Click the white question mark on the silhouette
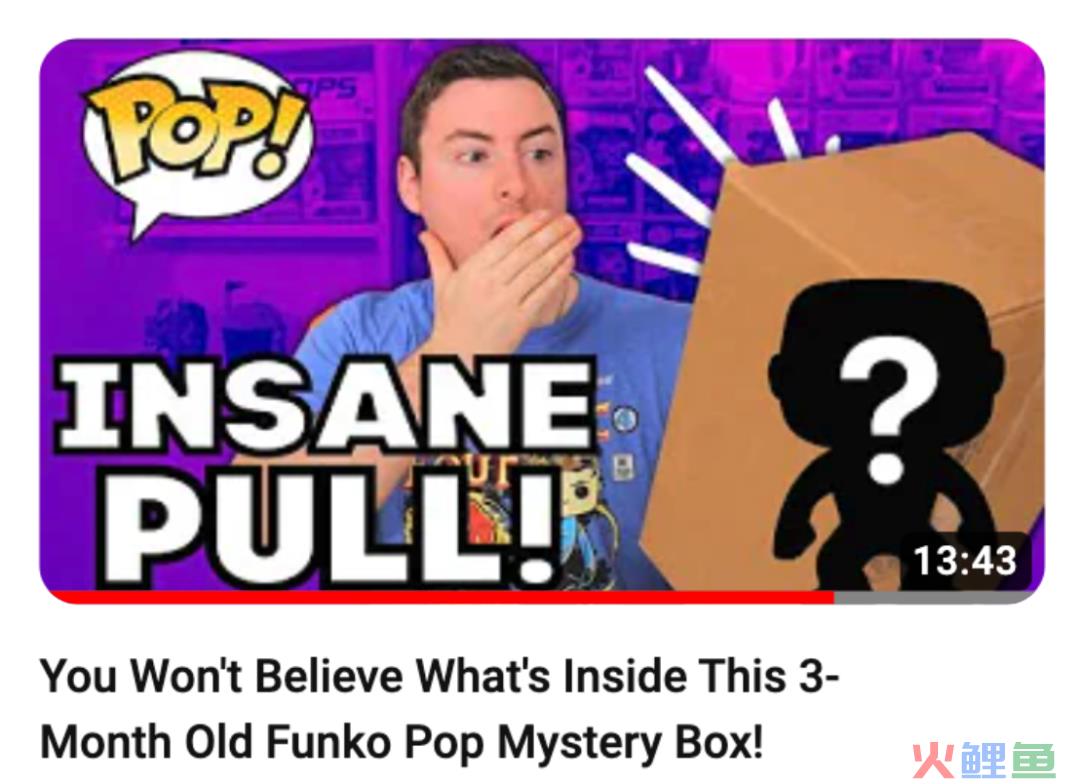This screenshot has width=1080, height=784. pos(888,409)
